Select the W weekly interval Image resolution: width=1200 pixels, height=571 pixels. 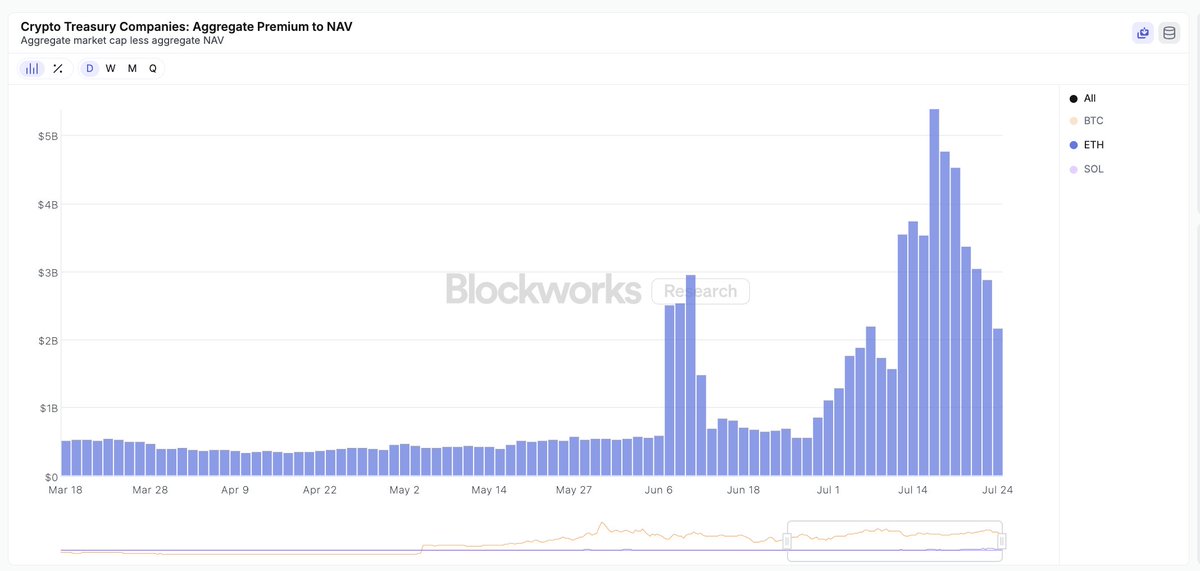click(111, 68)
